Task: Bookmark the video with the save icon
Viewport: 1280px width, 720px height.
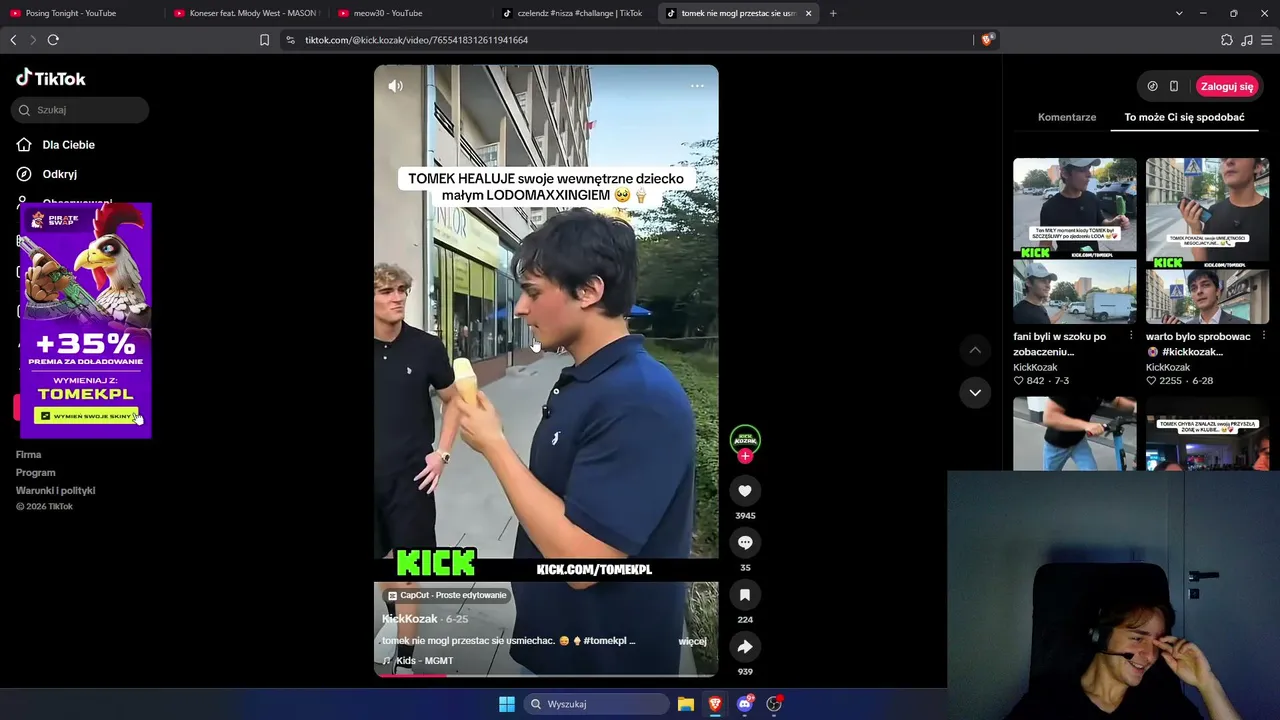Action: coord(745,595)
